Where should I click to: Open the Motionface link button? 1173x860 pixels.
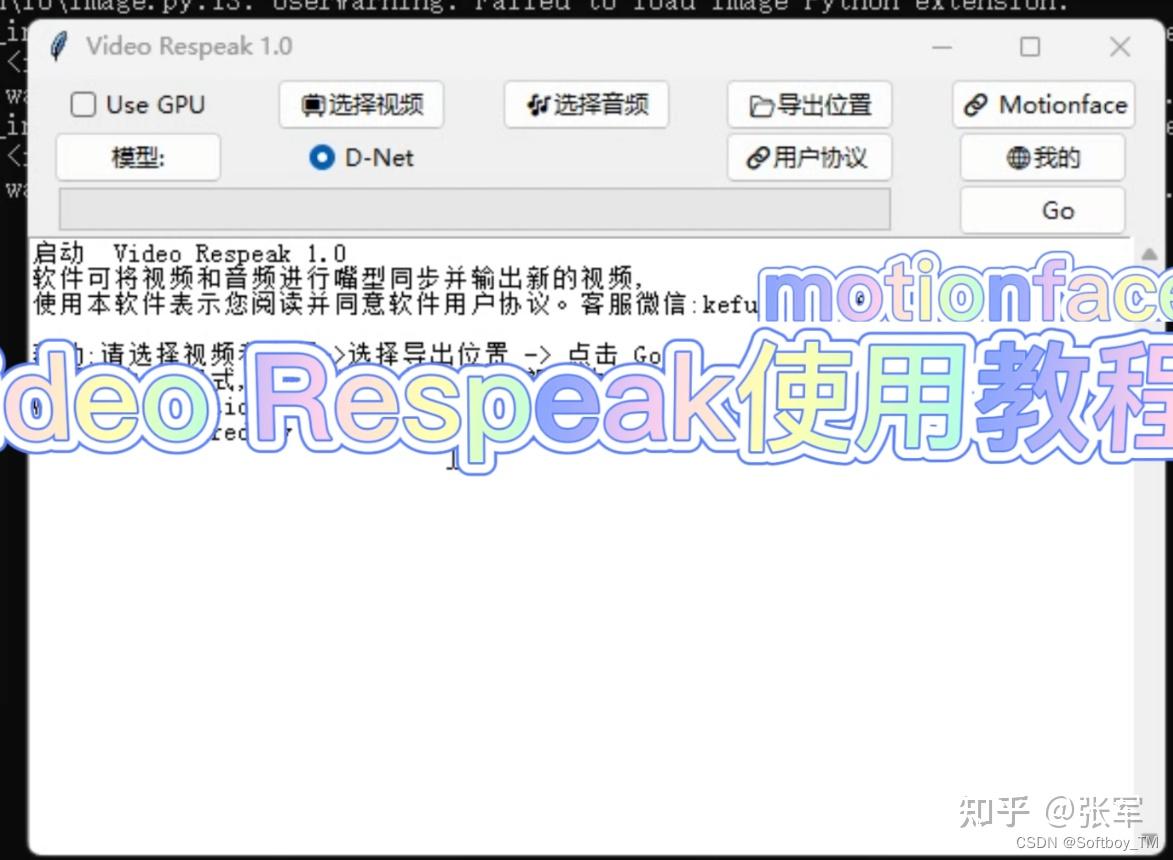click(x=1044, y=105)
